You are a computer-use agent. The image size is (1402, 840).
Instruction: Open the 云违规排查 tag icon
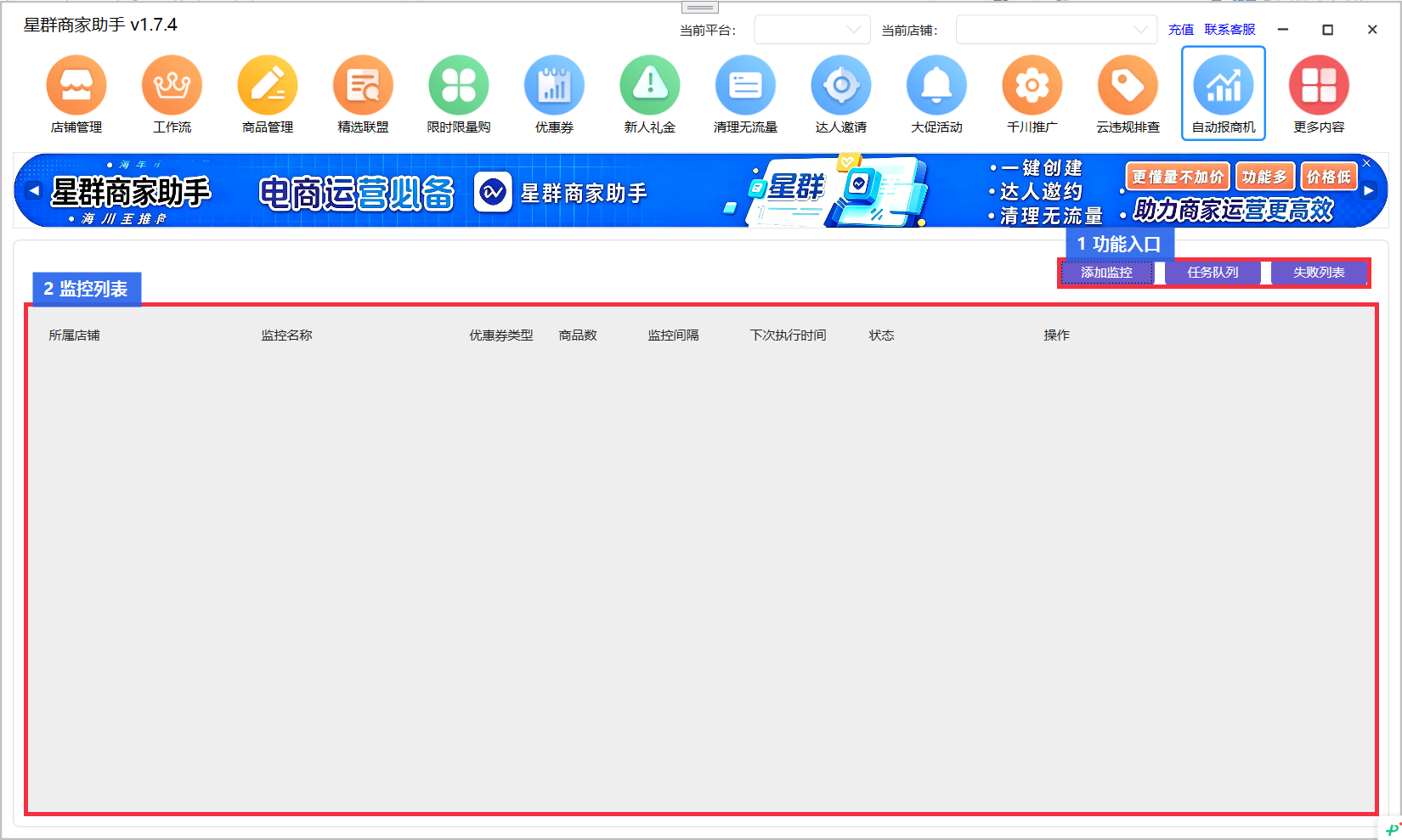1128,85
